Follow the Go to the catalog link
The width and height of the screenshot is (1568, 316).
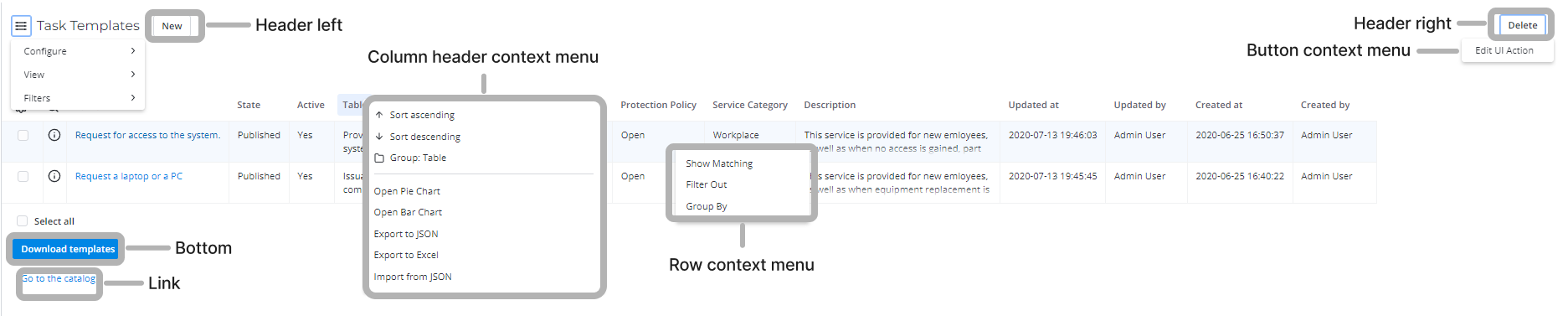[59, 278]
